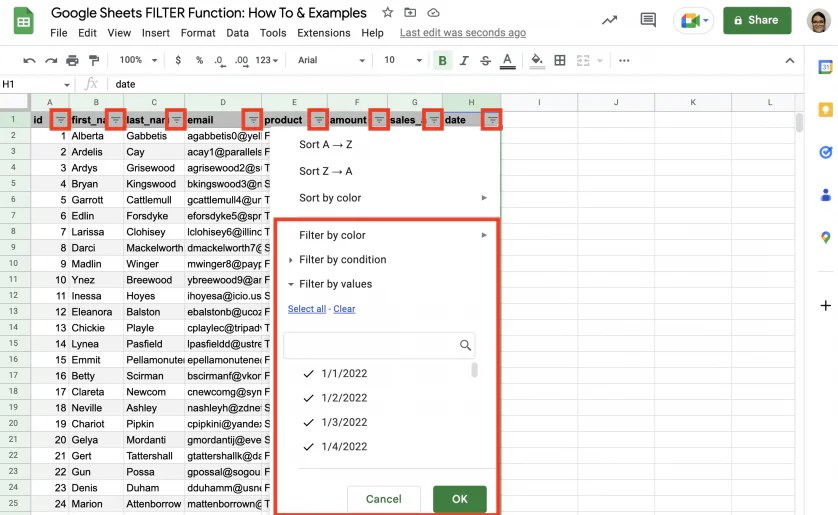Select the Paint format tool
Viewport: 838px width, 515px height.
click(x=94, y=60)
